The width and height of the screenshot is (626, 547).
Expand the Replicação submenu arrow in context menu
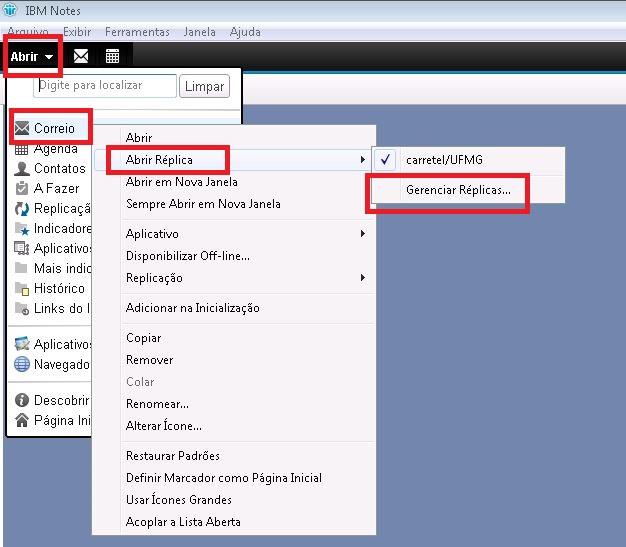pyautogui.click(x=363, y=277)
